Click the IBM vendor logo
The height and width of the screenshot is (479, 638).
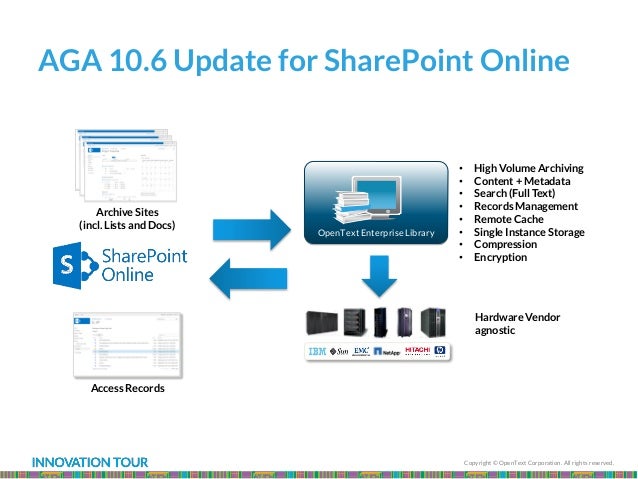317,352
